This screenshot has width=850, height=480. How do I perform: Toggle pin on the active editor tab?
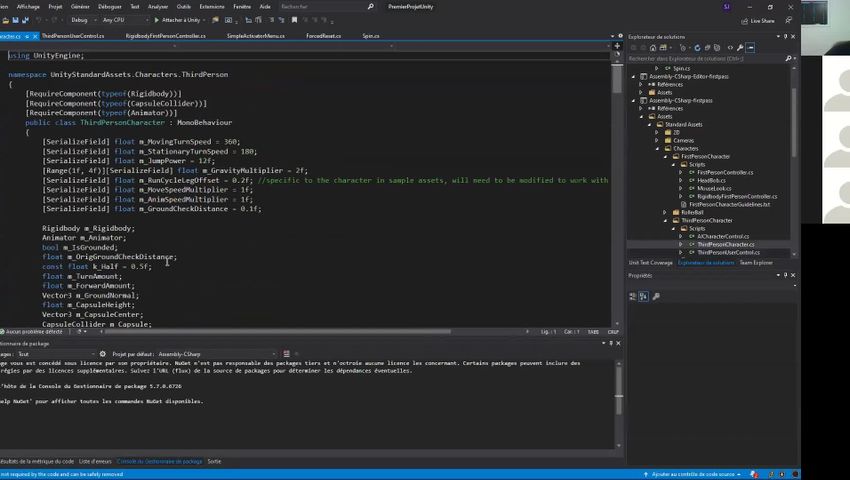pyautogui.click(x=27, y=36)
